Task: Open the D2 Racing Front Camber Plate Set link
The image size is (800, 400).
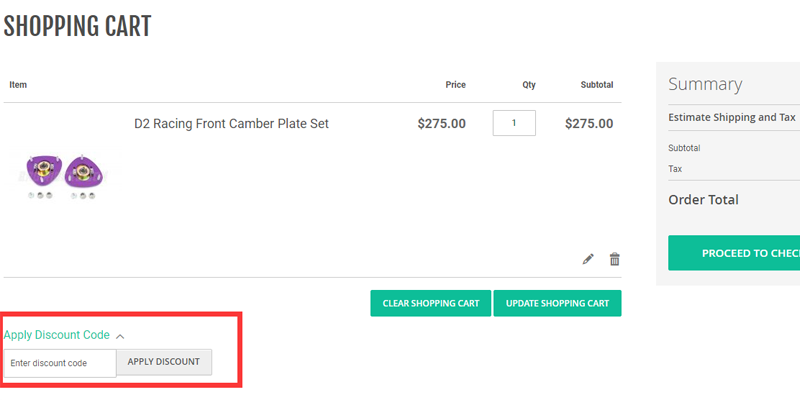Action: coord(231,124)
